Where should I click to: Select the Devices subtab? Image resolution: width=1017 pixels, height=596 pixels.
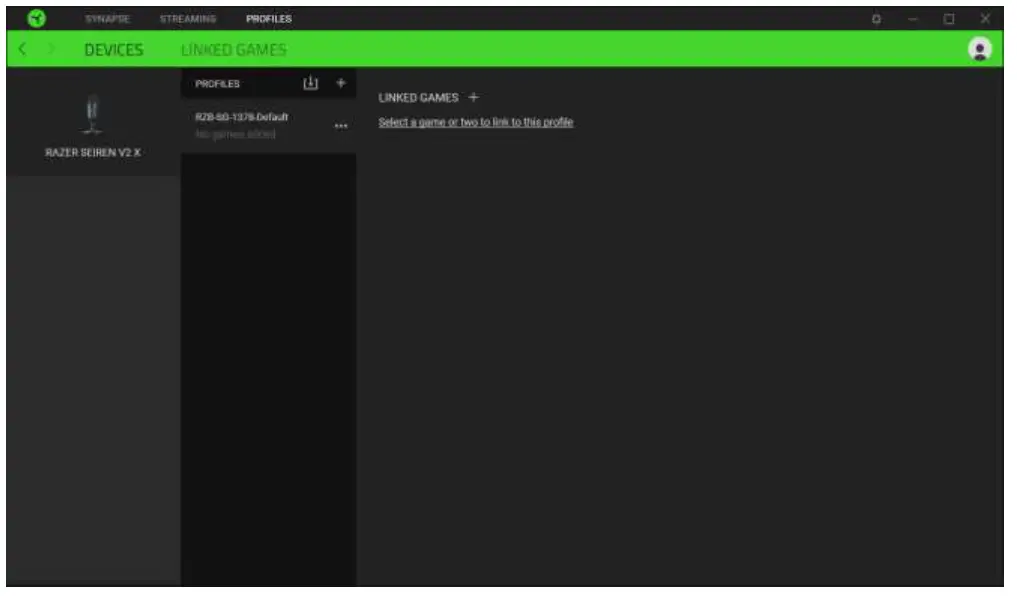(114, 48)
